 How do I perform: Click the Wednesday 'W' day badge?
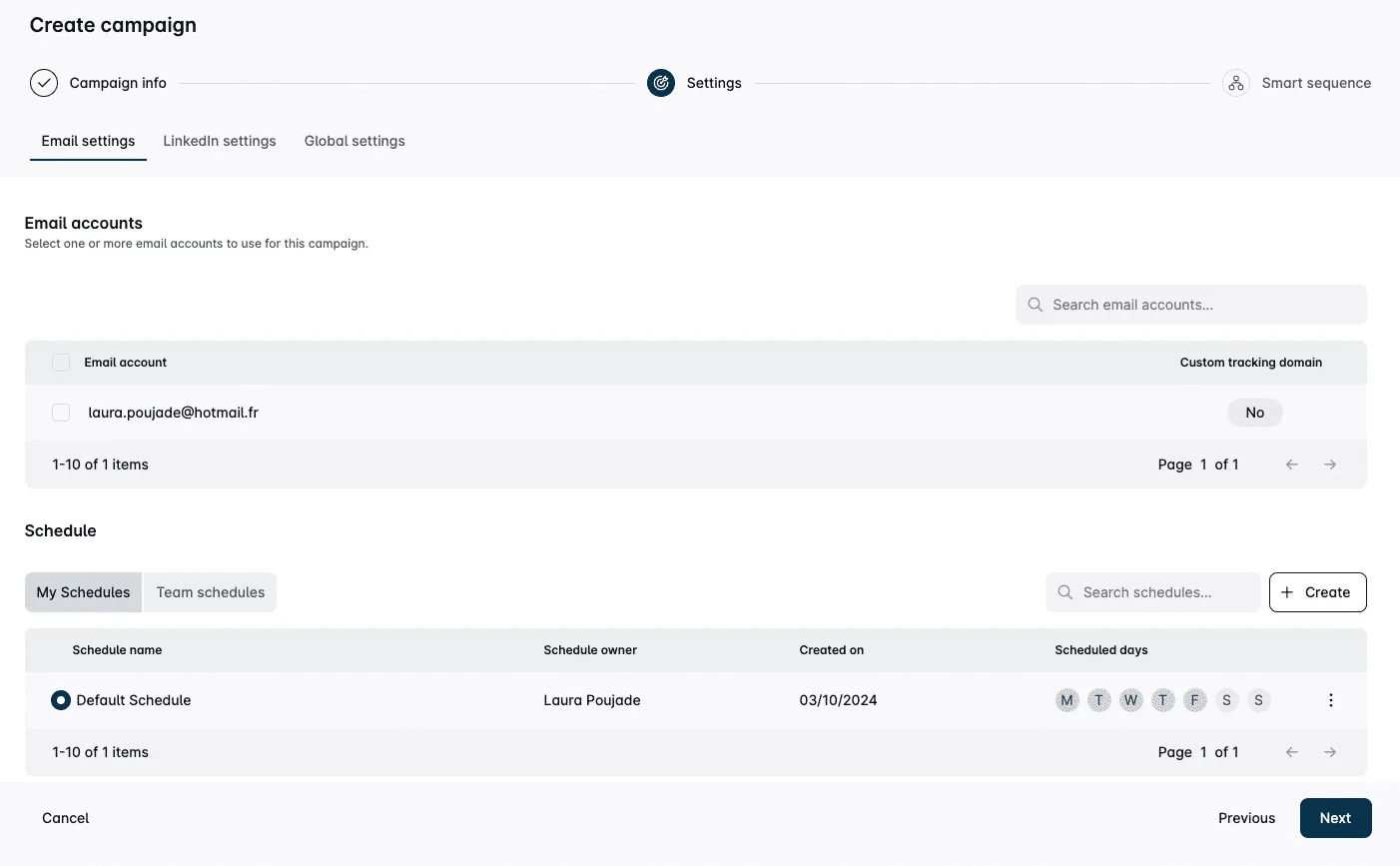coord(1131,700)
